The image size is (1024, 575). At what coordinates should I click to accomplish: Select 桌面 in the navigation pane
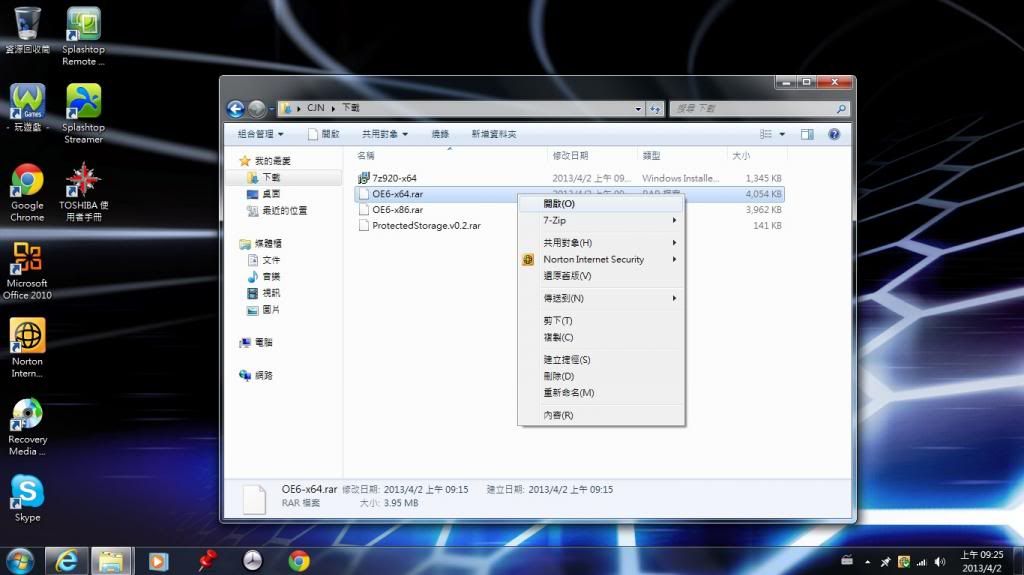click(x=264, y=194)
